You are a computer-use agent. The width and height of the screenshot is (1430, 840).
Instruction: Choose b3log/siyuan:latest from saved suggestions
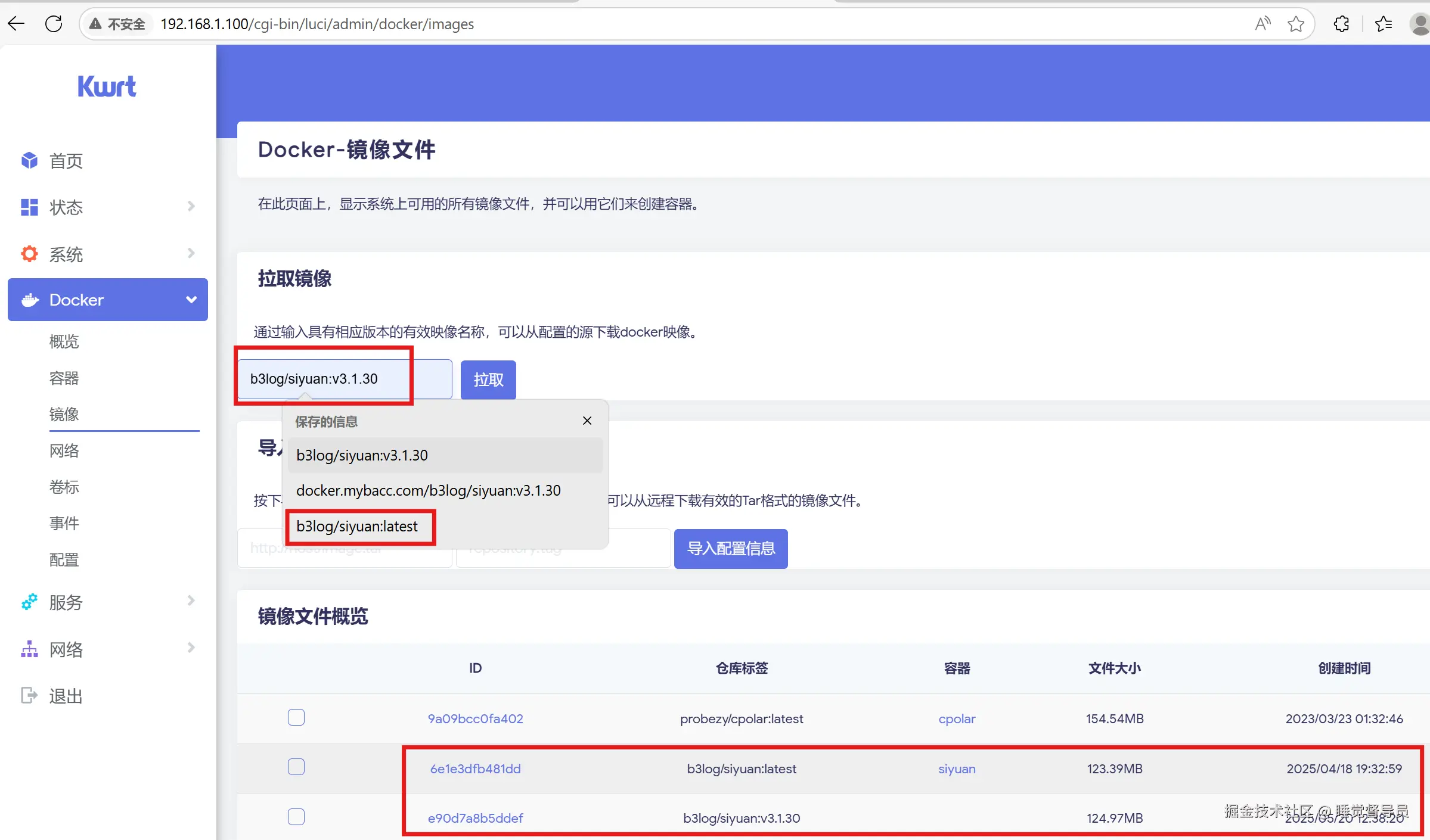click(357, 527)
